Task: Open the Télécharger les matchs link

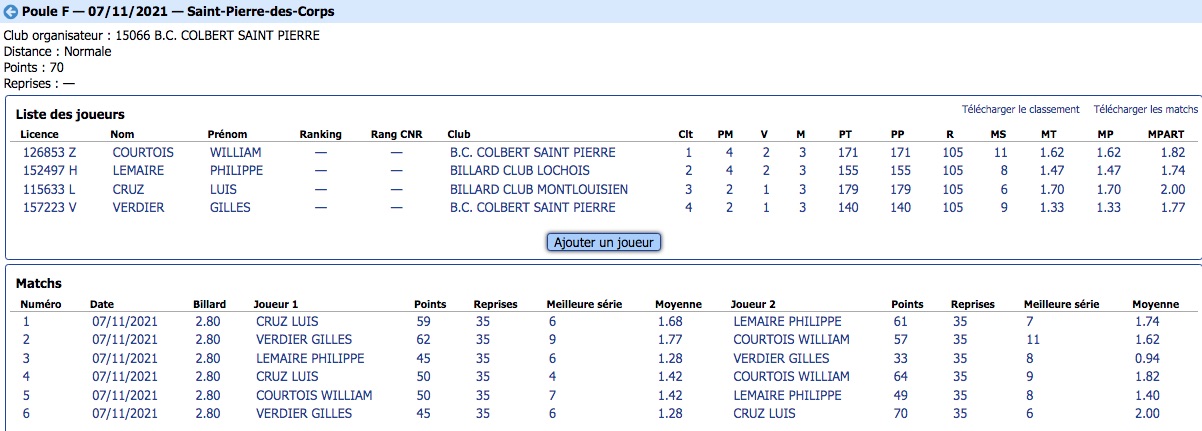Action: pos(1146,109)
